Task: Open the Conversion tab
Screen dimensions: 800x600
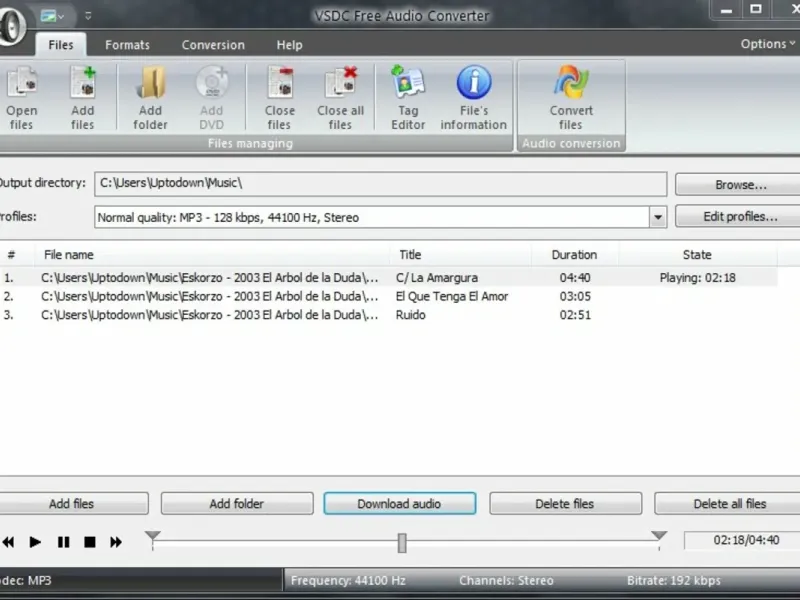Action: [213, 45]
